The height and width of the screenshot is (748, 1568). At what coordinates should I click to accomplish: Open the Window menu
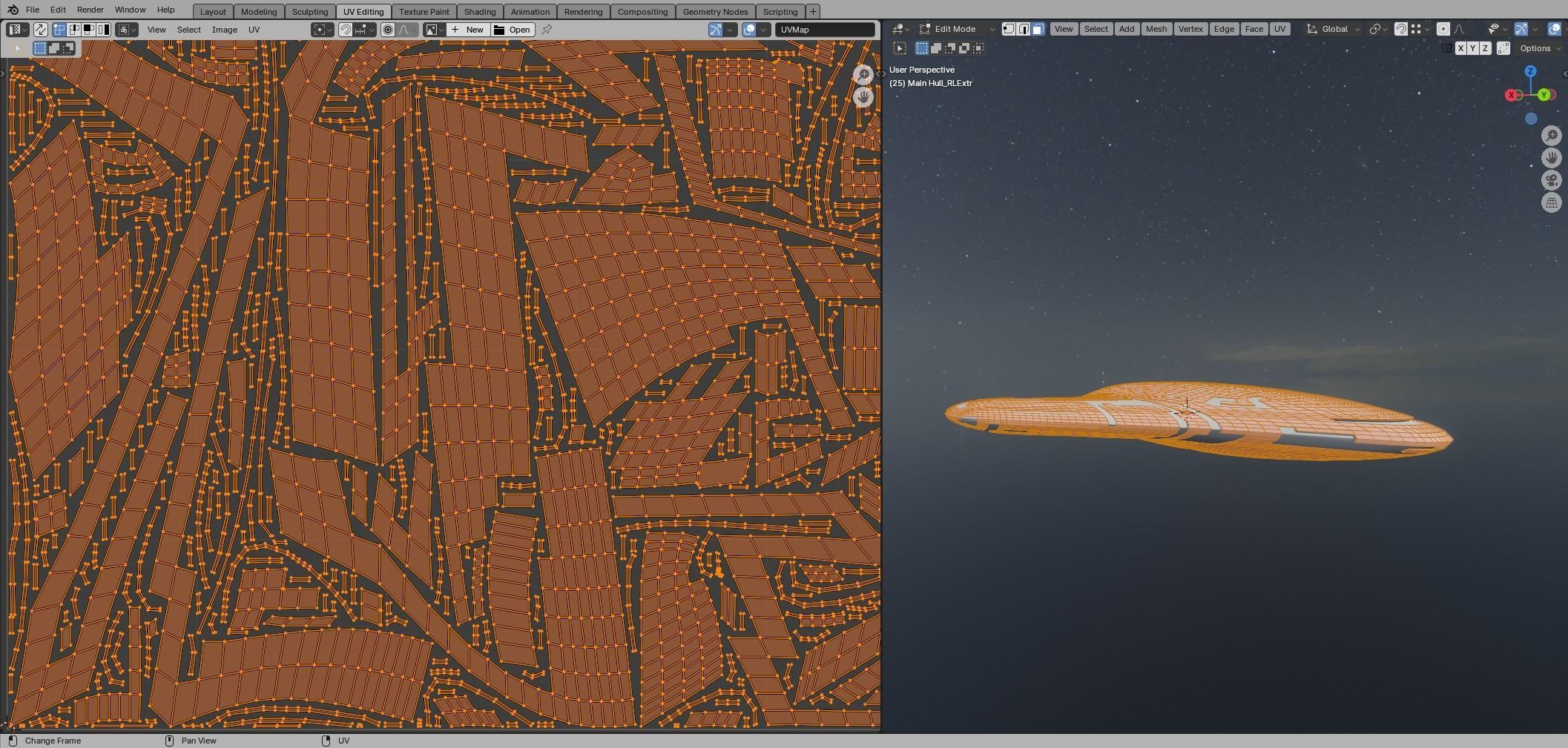click(130, 10)
